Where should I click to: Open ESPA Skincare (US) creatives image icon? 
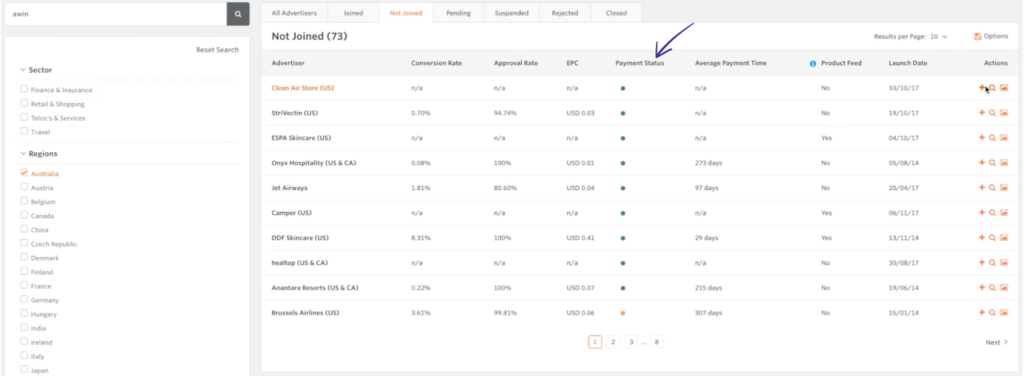point(1004,138)
